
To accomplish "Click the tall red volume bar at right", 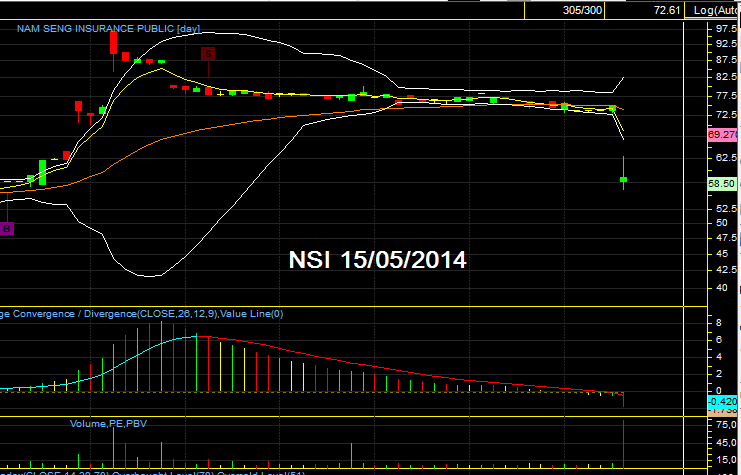I will tap(624, 444).
